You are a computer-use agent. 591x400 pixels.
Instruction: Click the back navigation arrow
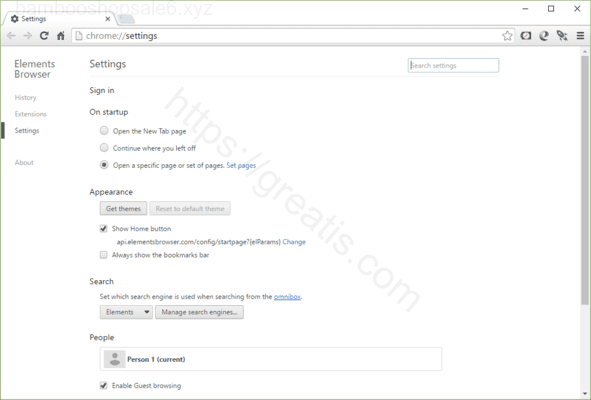pos(11,36)
